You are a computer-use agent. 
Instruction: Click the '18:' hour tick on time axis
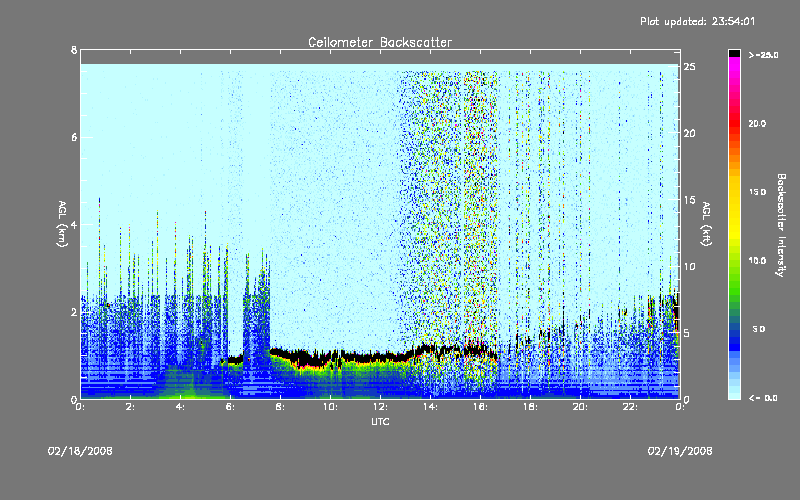[531, 407]
